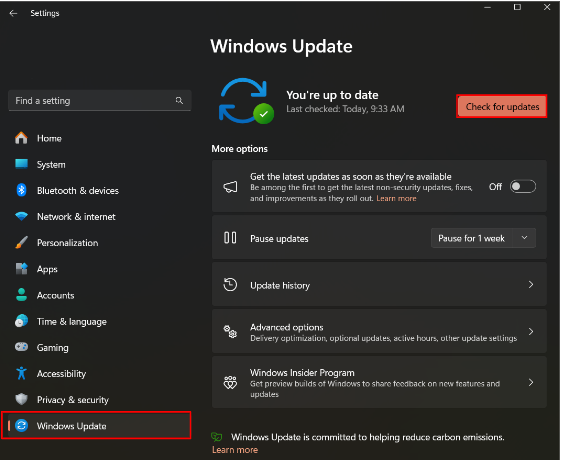This screenshot has width=561, height=460.
Task: Click the Windows Update sidebar icon
Action: pyautogui.click(x=21, y=426)
